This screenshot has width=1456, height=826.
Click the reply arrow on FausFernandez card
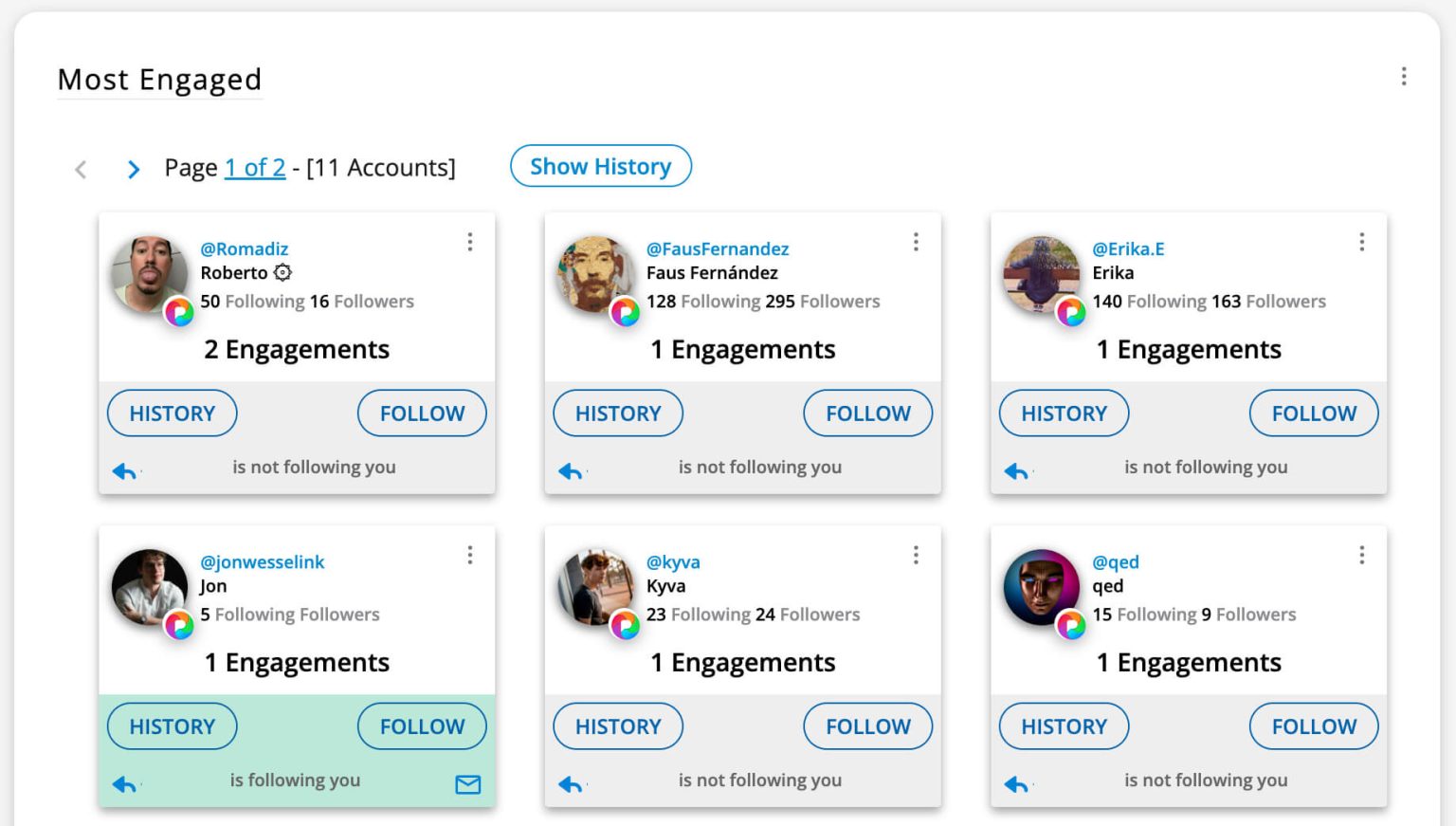point(570,470)
